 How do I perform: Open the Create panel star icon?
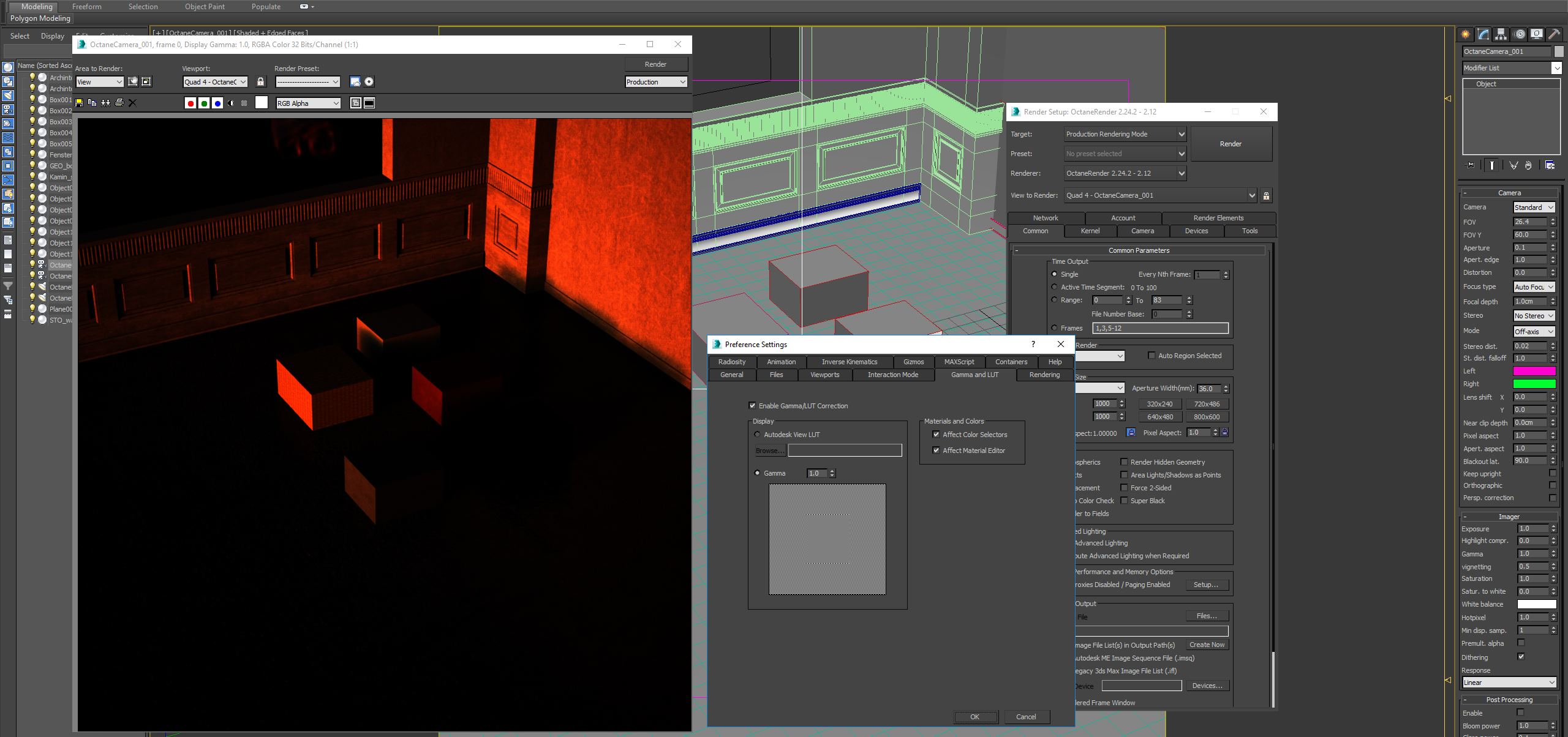[x=1465, y=34]
